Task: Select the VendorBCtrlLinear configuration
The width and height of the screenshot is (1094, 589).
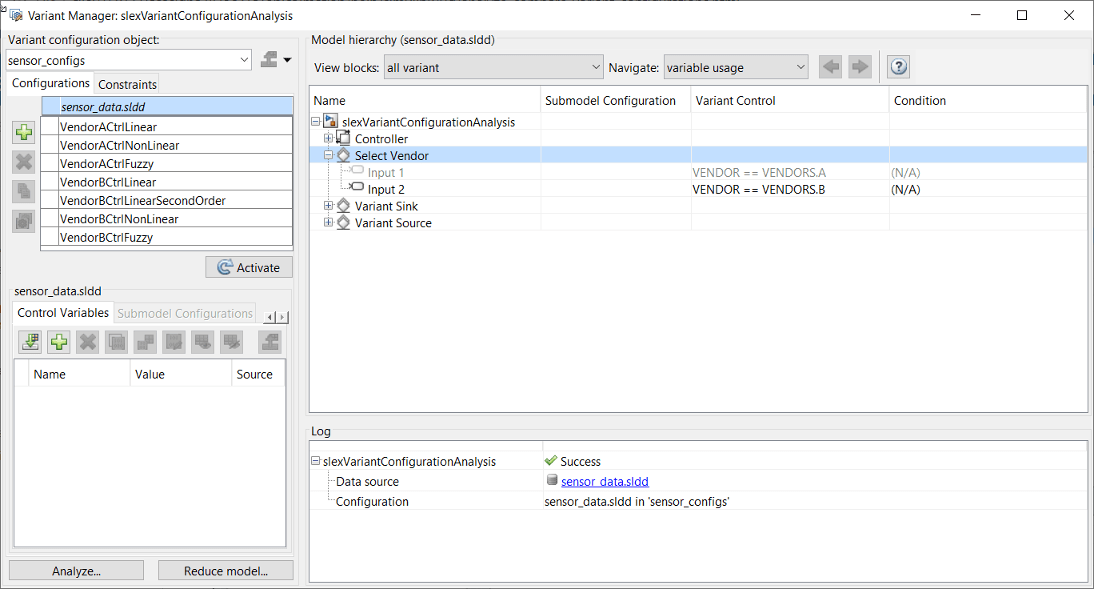Action: 167,182
